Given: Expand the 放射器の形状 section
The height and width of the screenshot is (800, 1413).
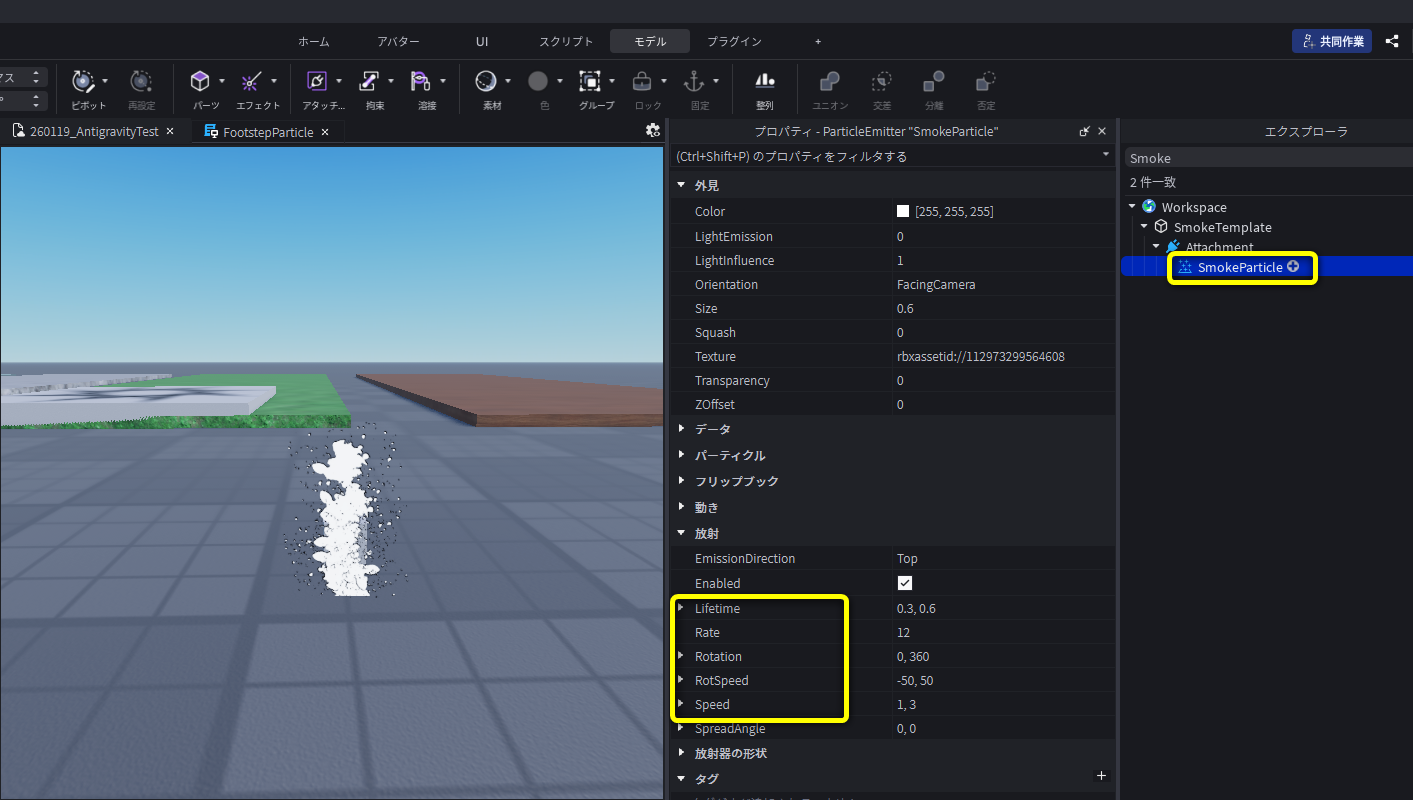Looking at the screenshot, I should (x=682, y=752).
